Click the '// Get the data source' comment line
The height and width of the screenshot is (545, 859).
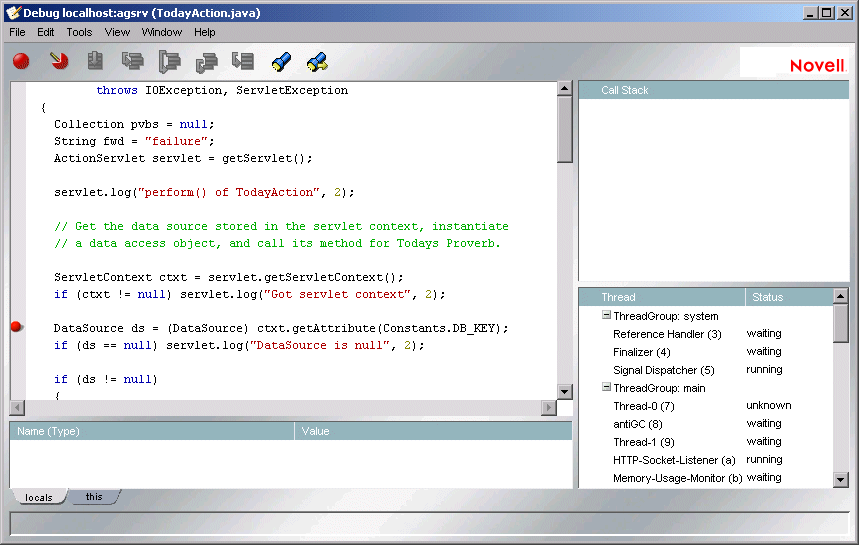click(281, 226)
